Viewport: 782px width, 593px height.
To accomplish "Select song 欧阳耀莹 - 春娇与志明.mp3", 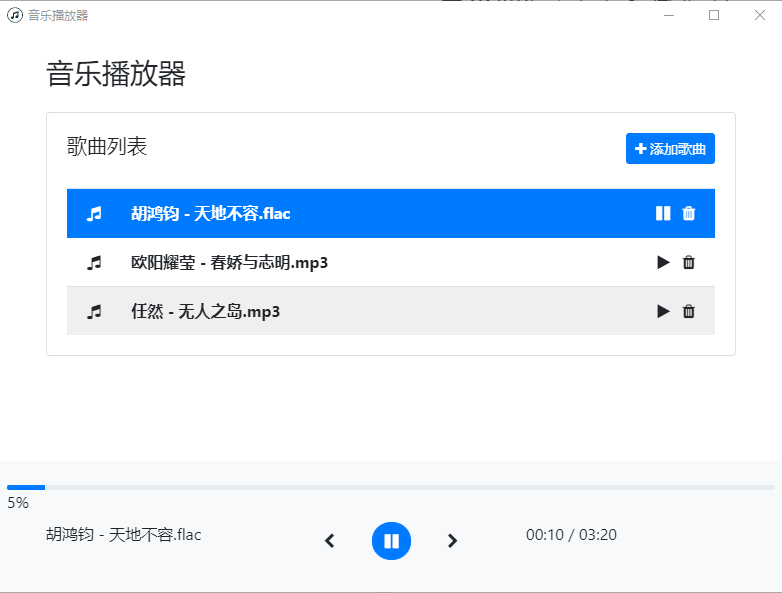I will pyautogui.click(x=391, y=262).
